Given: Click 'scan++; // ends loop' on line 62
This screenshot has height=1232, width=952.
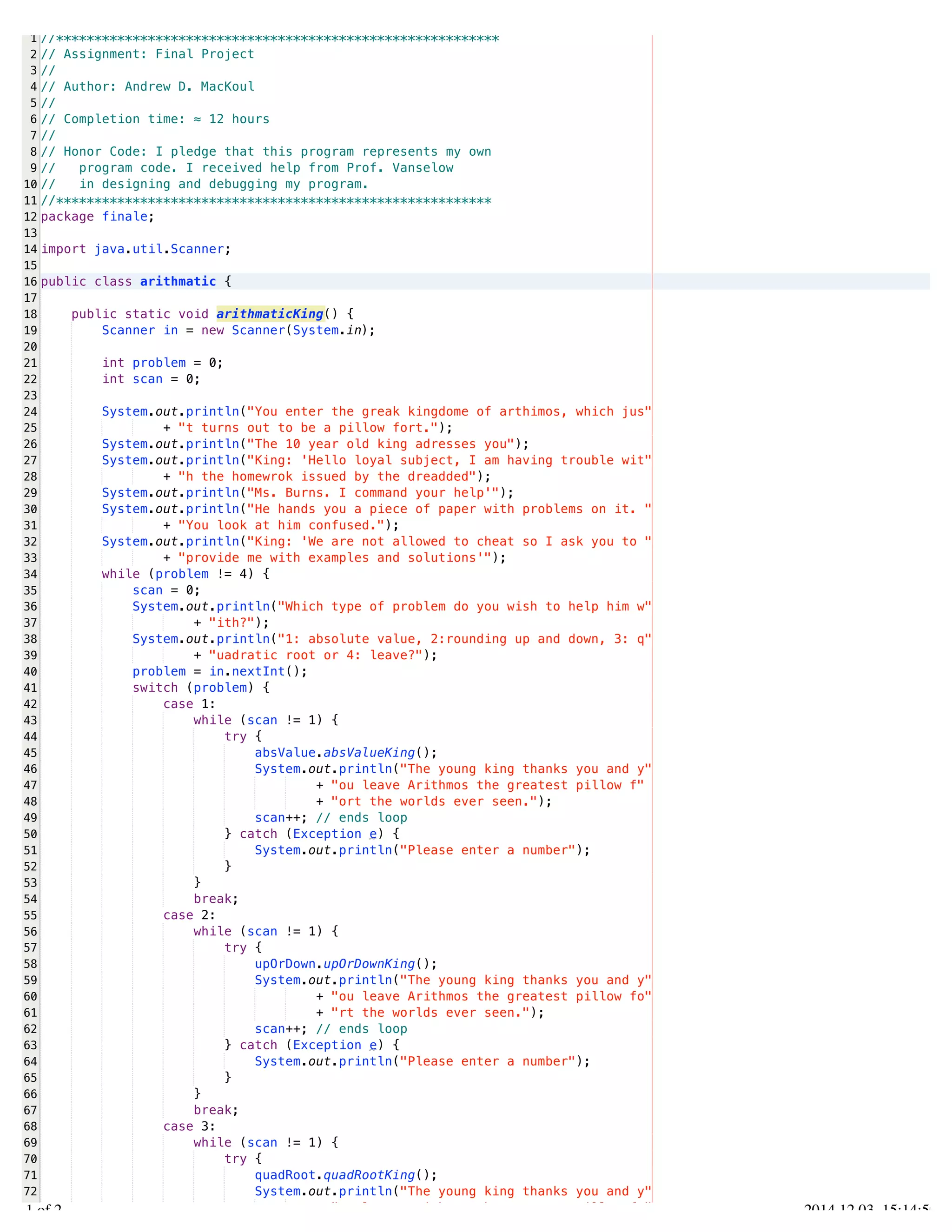Looking at the screenshot, I should pyautogui.click(x=331, y=1029).
